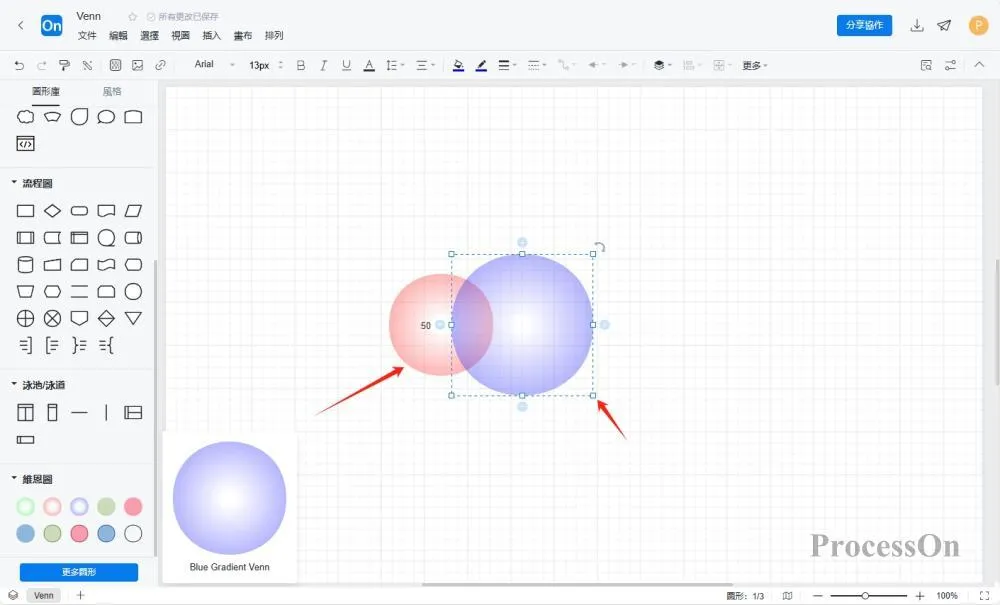The width and height of the screenshot is (1000, 605).
Task: Click the publish paper-plane icon
Action: [944, 26]
